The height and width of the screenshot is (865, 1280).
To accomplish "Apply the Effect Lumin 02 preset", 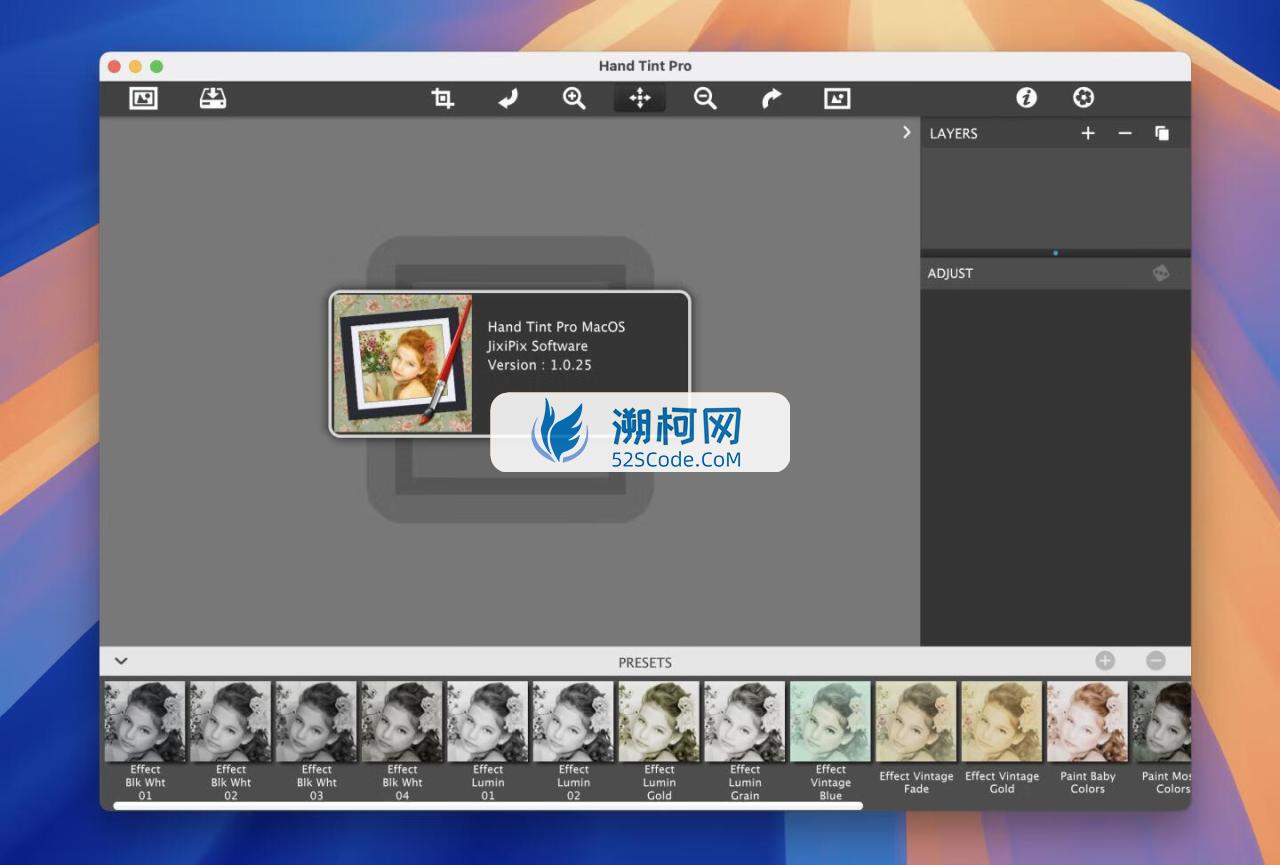I will [573, 741].
